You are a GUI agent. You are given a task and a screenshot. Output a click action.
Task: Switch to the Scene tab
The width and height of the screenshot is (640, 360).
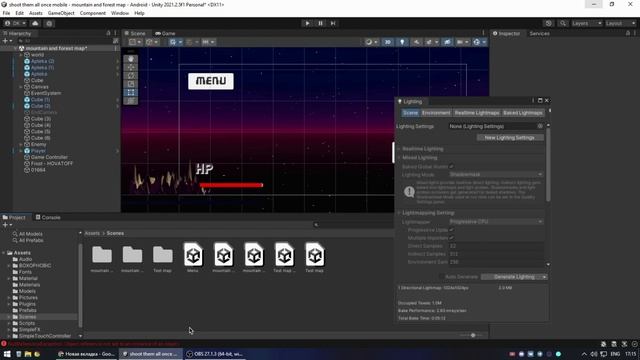(x=135, y=33)
